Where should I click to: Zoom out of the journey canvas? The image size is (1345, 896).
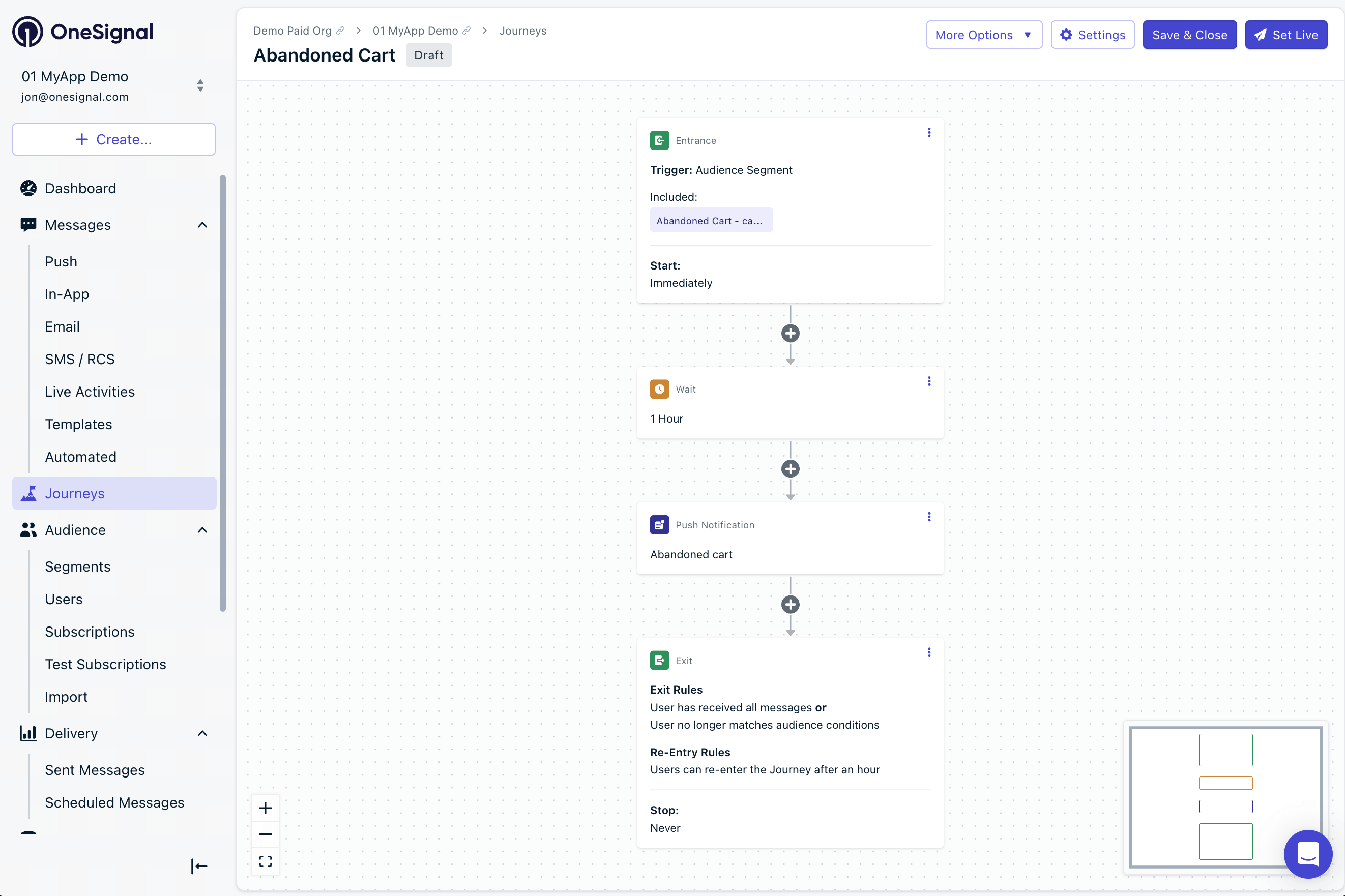coord(265,834)
